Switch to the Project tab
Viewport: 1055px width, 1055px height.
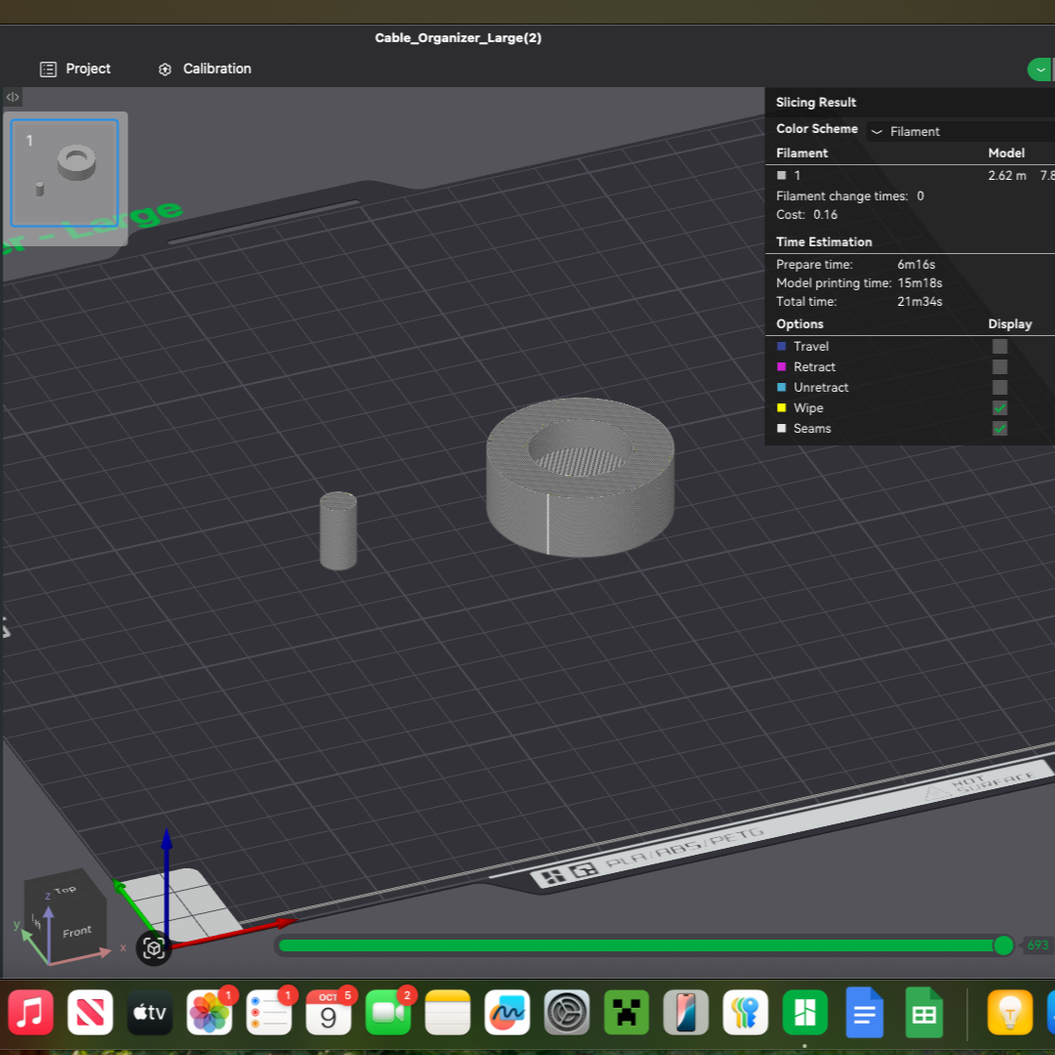(x=89, y=68)
